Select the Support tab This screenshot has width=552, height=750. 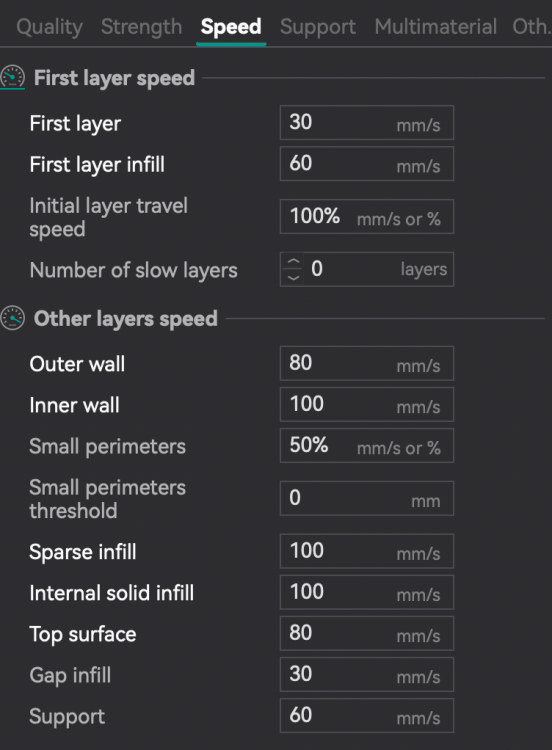318,27
